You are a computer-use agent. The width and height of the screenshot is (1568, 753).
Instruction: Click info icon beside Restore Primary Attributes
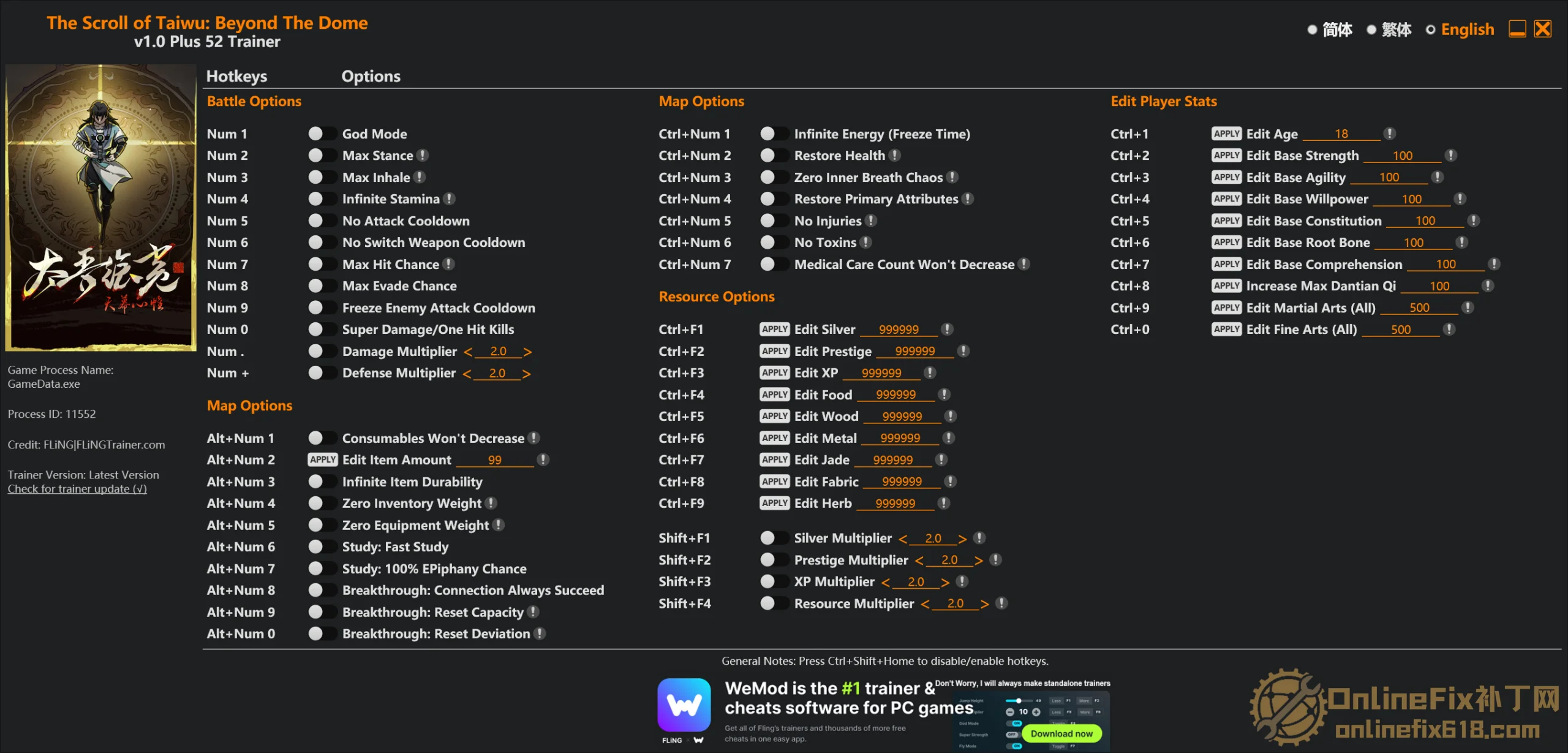click(968, 199)
